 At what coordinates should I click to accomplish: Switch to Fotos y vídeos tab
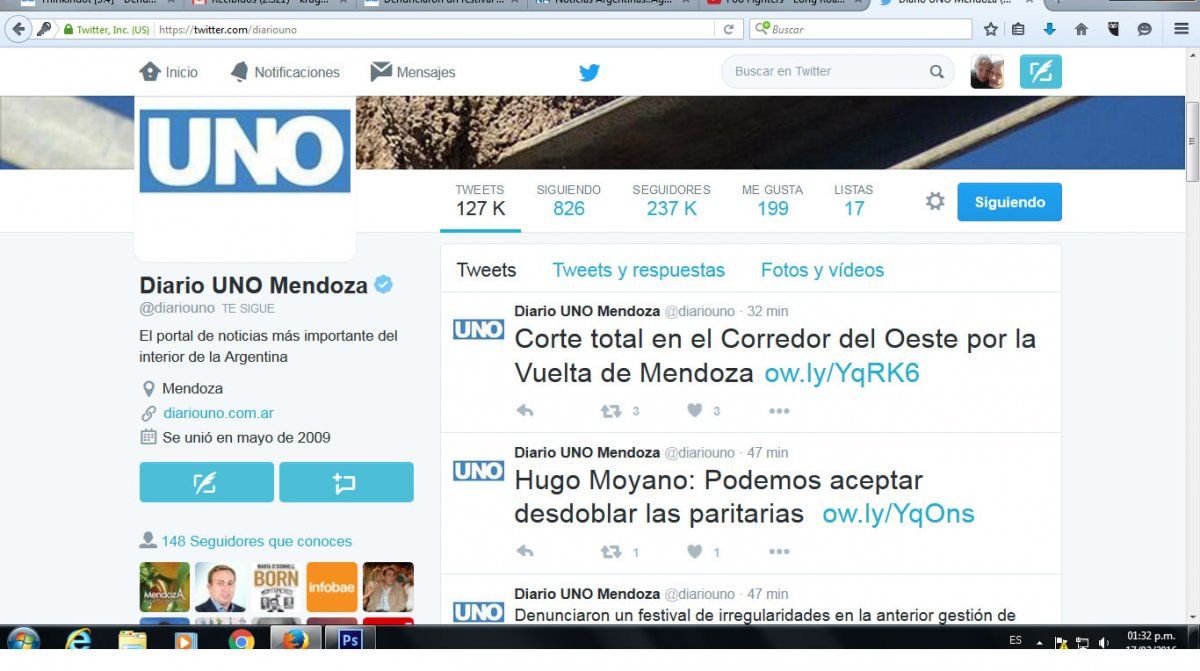click(x=822, y=270)
